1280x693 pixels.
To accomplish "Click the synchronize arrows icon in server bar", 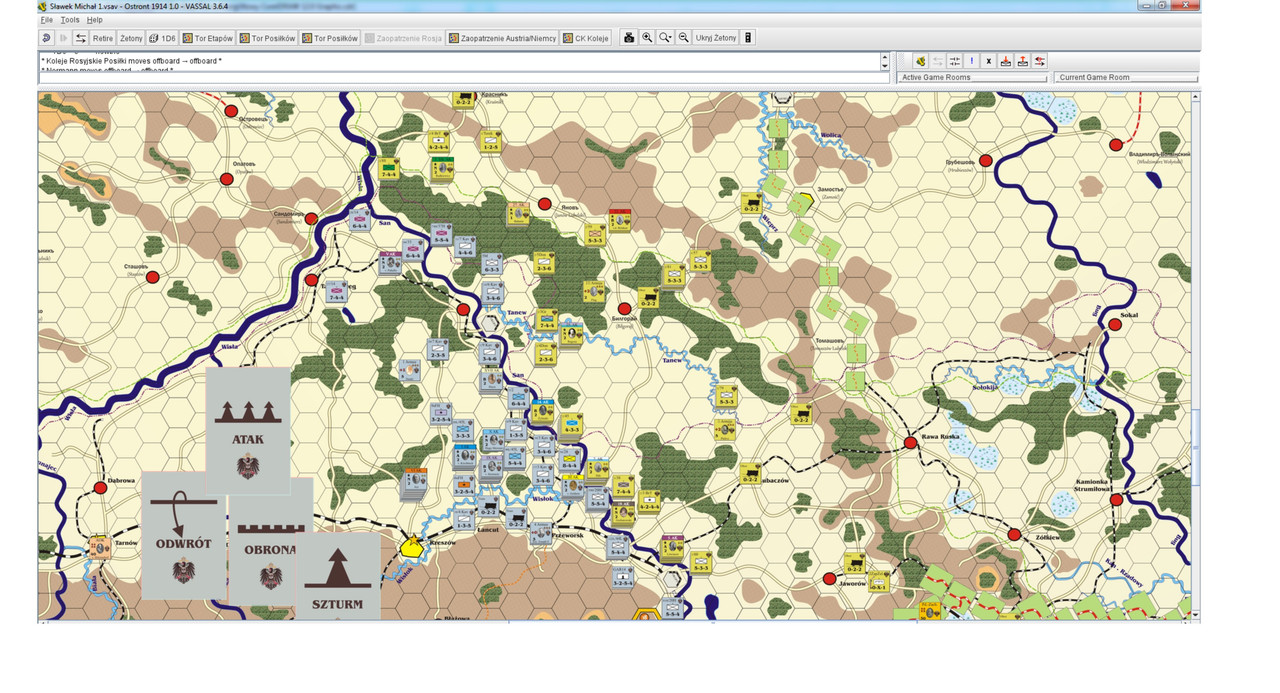I will point(938,61).
